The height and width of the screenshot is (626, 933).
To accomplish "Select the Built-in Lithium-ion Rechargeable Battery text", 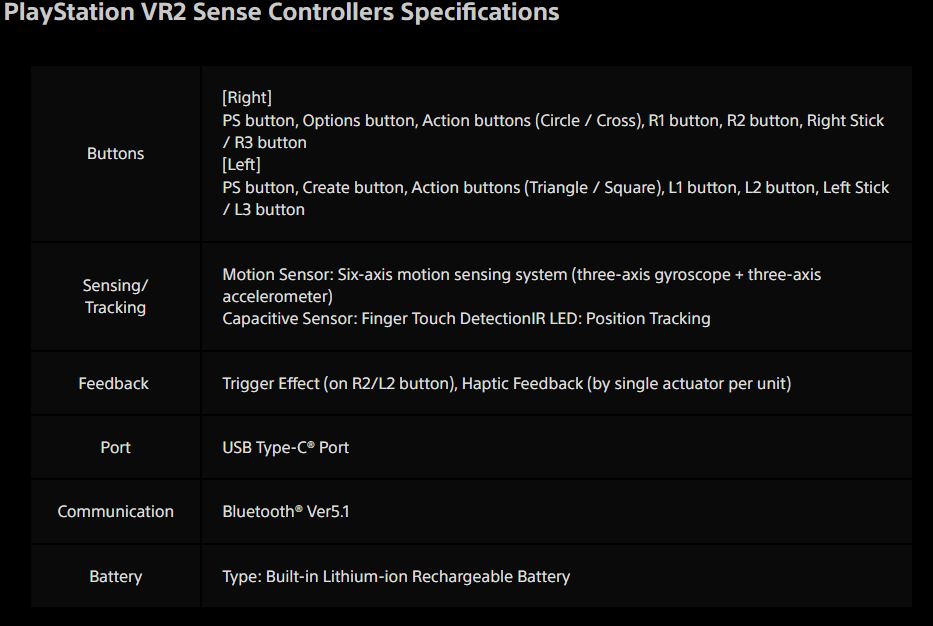I will coord(396,577).
